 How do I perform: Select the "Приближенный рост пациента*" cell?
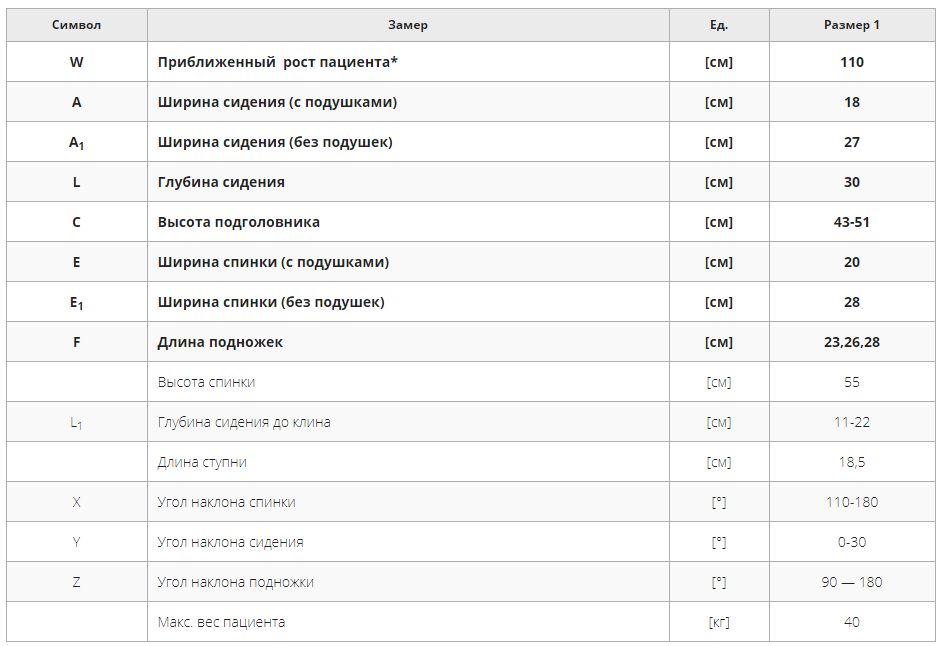coord(278,62)
